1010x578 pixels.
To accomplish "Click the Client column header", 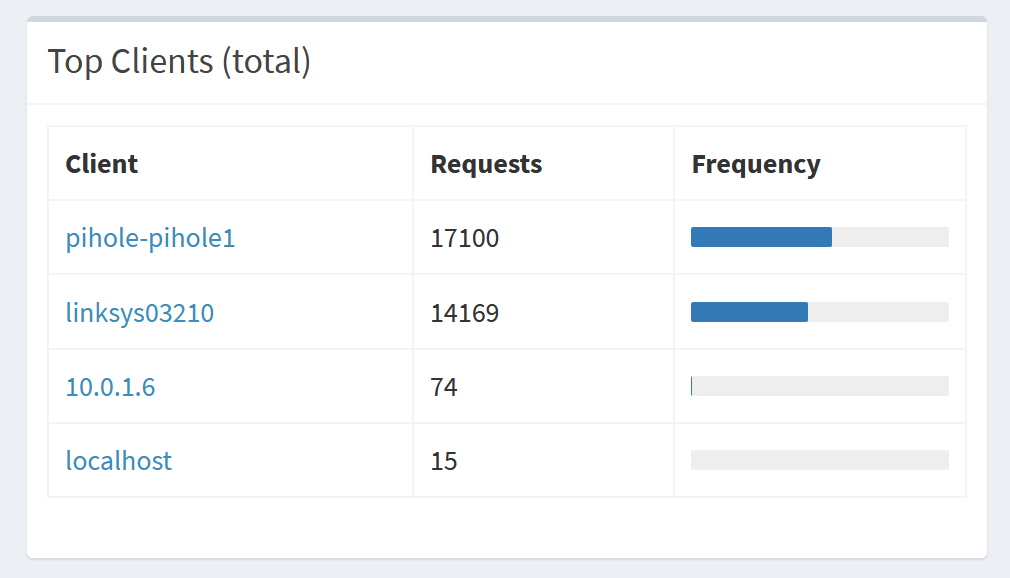I will click(x=101, y=164).
